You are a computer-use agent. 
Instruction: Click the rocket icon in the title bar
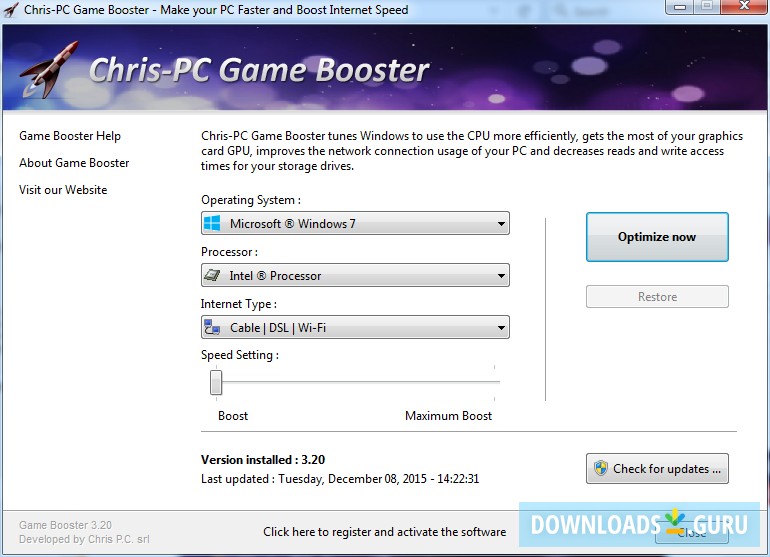point(11,10)
